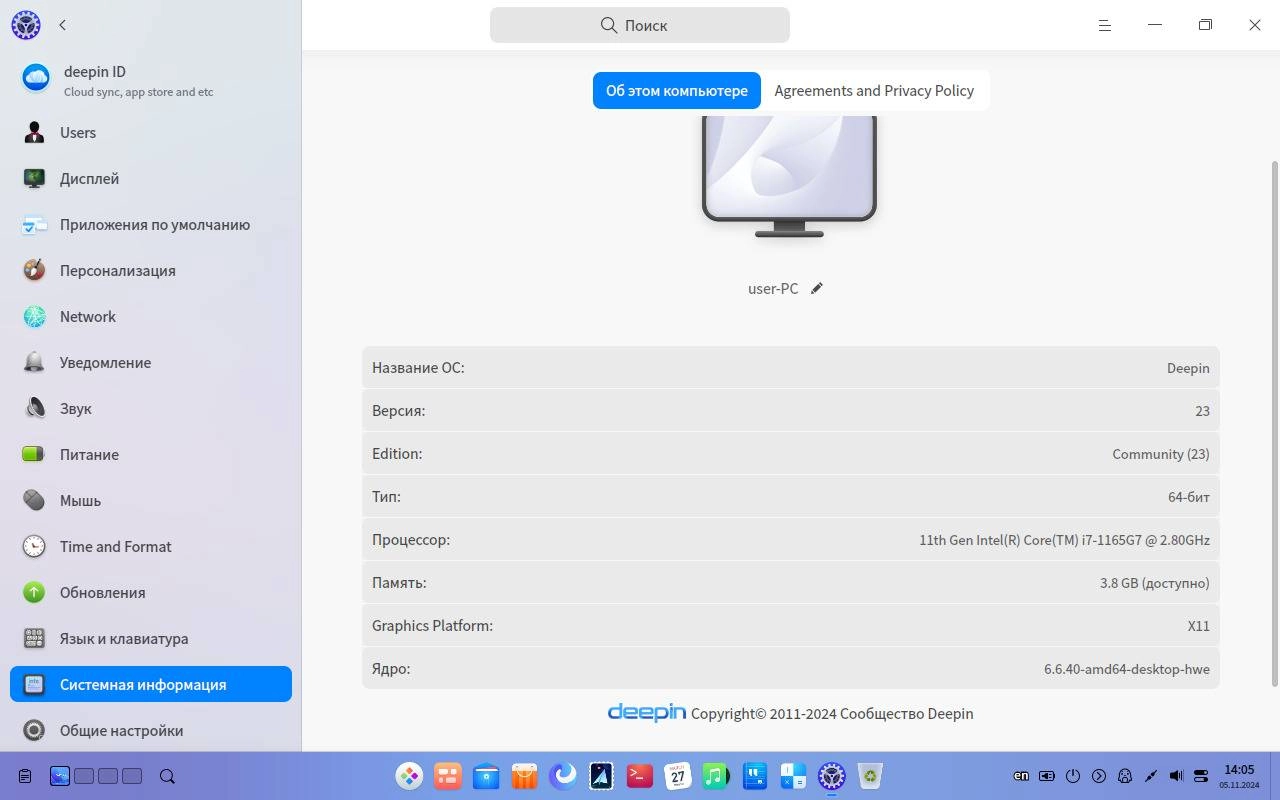Open the trash in the dock
This screenshot has height=800, width=1280.
[871, 775]
